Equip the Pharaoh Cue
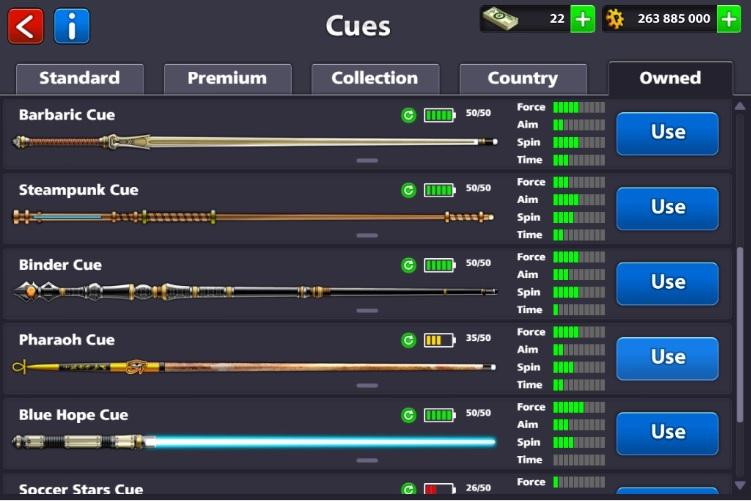Viewport: 751px width, 501px height. click(x=667, y=358)
